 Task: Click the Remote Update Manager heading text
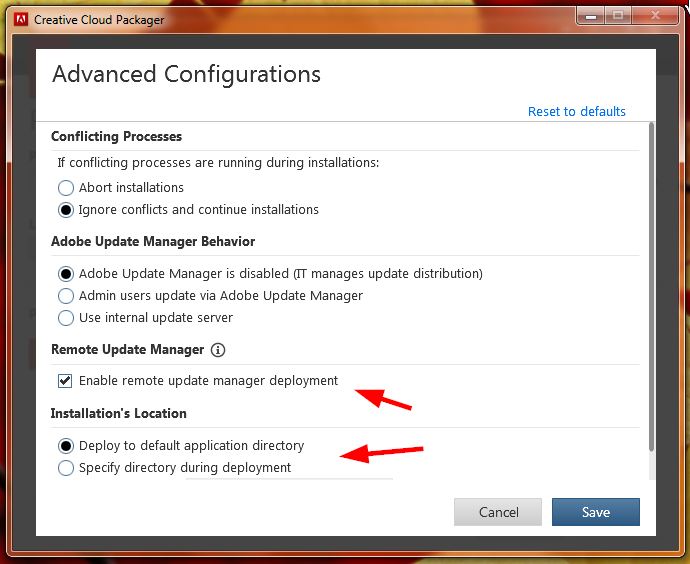pos(128,350)
